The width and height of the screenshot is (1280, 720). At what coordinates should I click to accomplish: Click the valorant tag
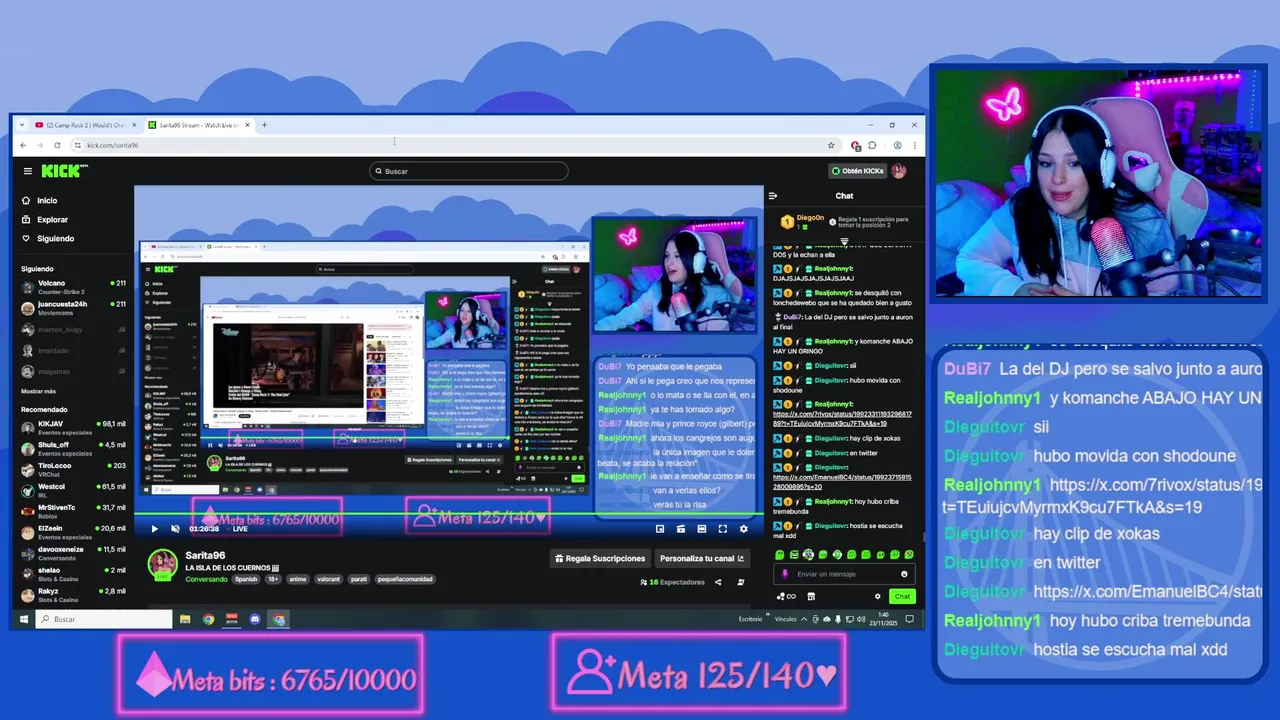point(328,579)
